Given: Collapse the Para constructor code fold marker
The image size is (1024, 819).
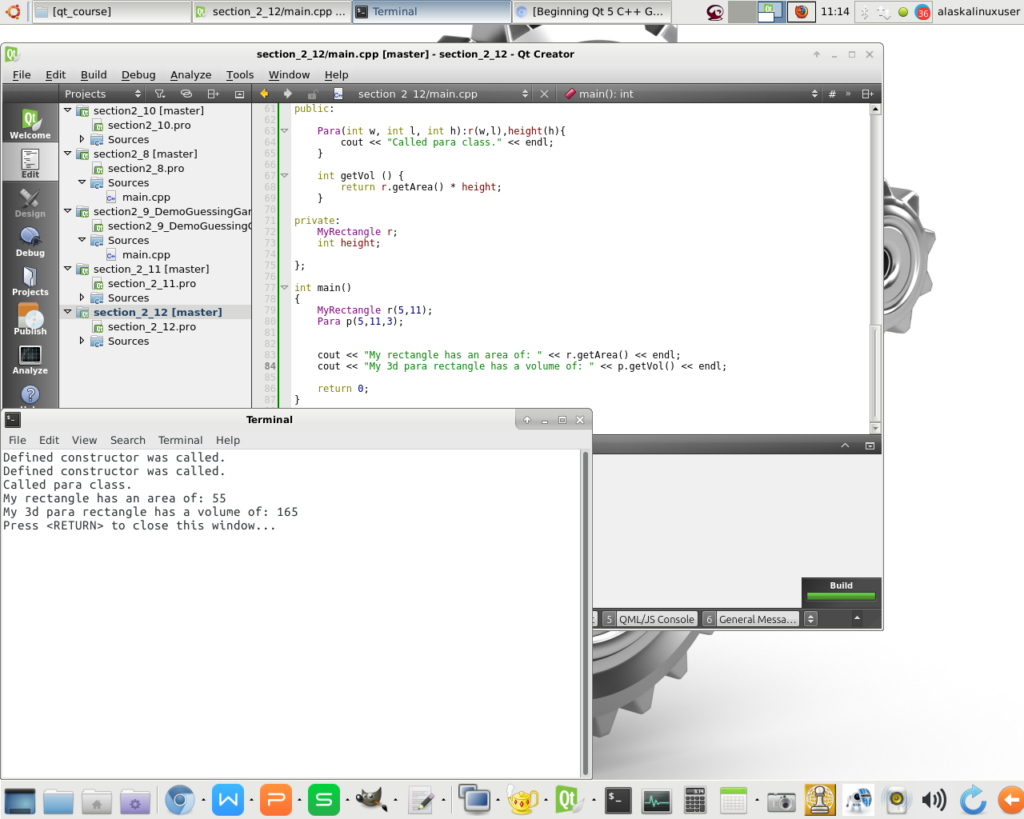Looking at the screenshot, I should coord(284,131).
